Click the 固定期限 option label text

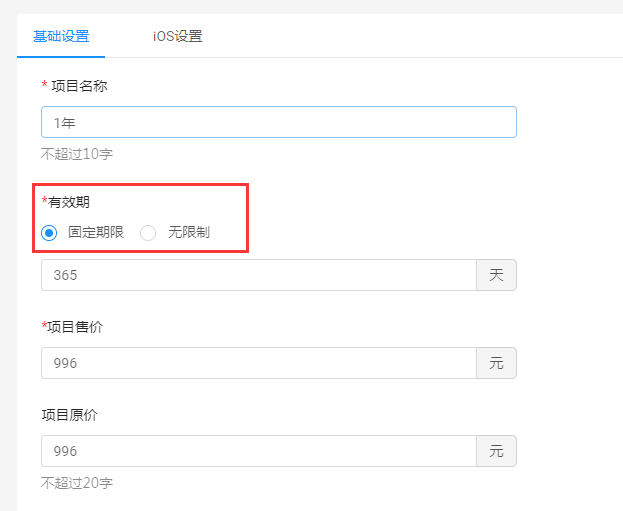point(96,232)
